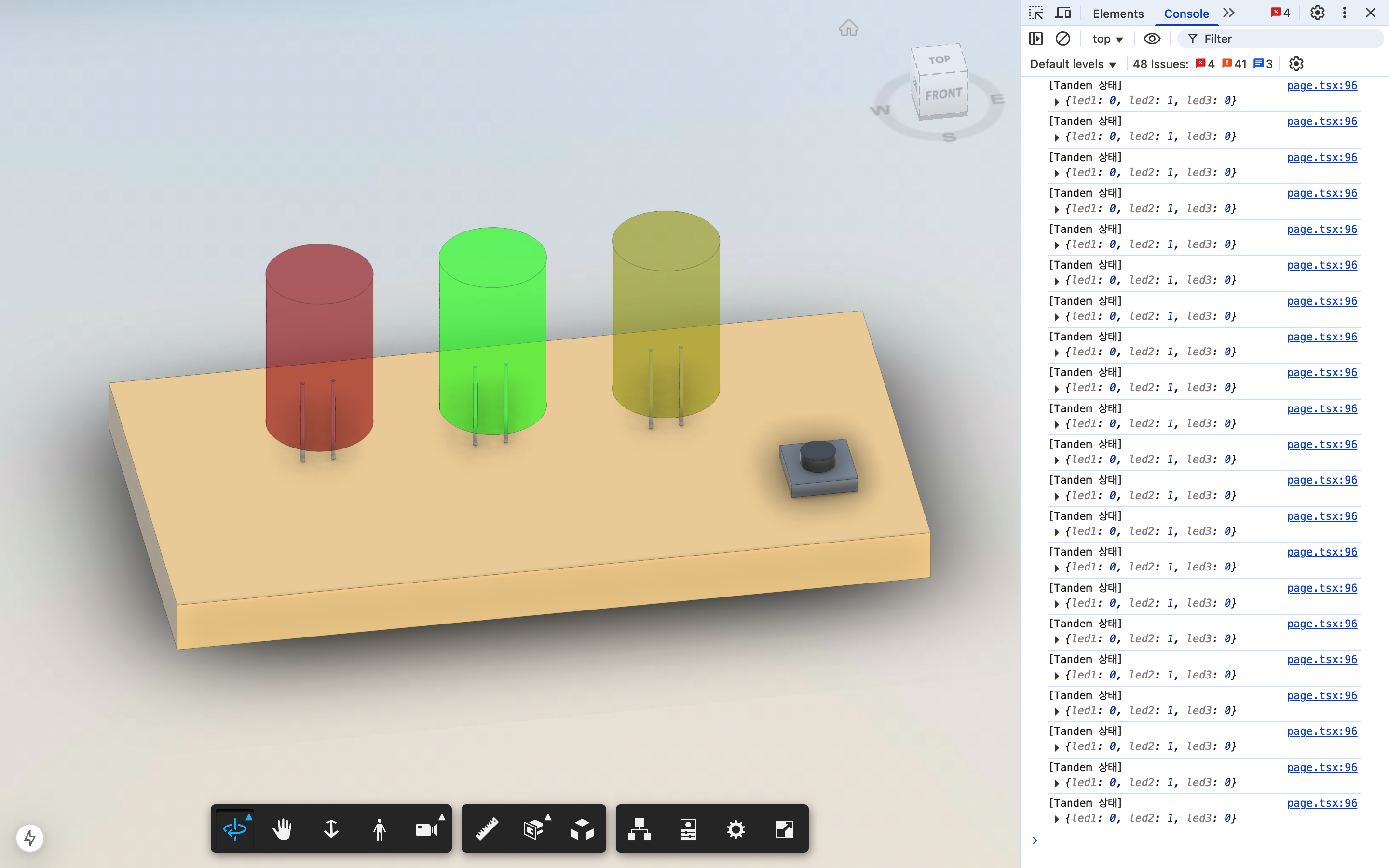The width and height of the screenshot is (1389, 868).
Task: Toggle live expression eye icon
Action: click(1152, 39)
